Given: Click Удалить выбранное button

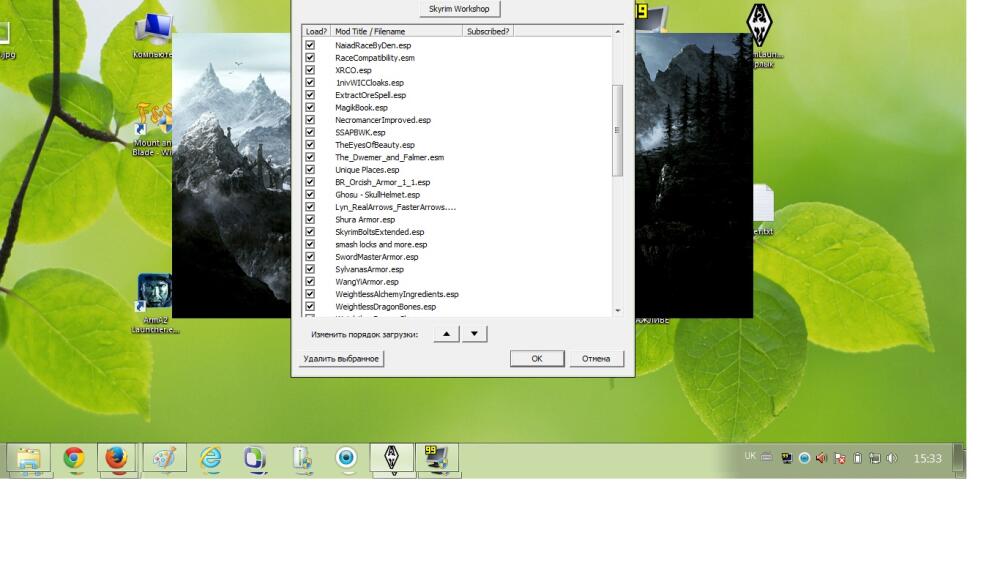Looking at the screenshot, I should tap(341, 359).
